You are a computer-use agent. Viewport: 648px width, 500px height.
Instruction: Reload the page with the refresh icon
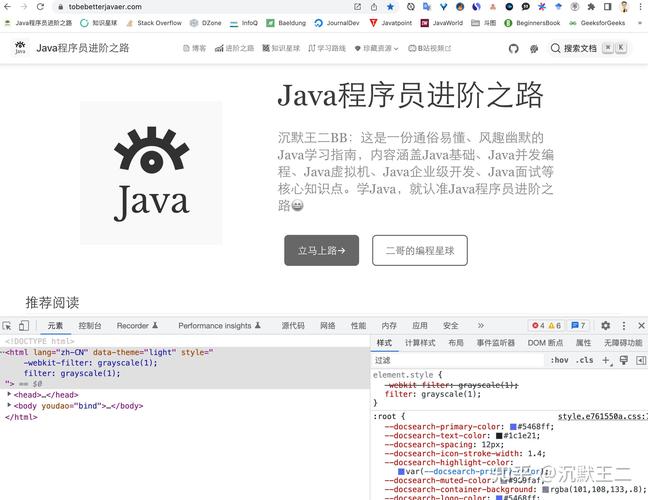40,7
